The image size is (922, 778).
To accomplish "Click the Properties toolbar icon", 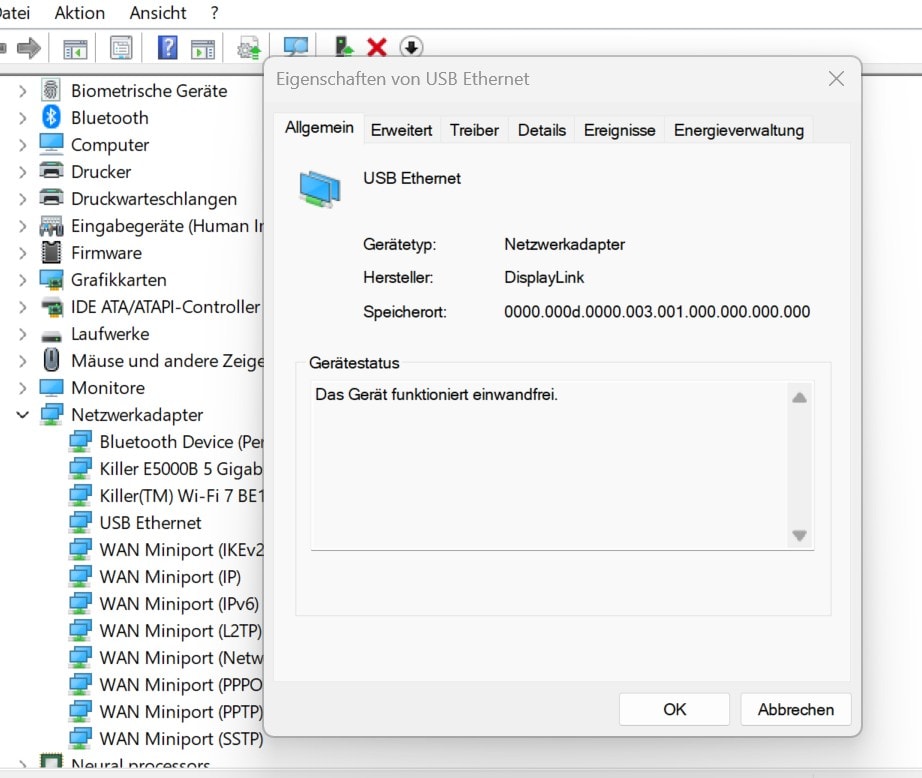I will [121, 47].
